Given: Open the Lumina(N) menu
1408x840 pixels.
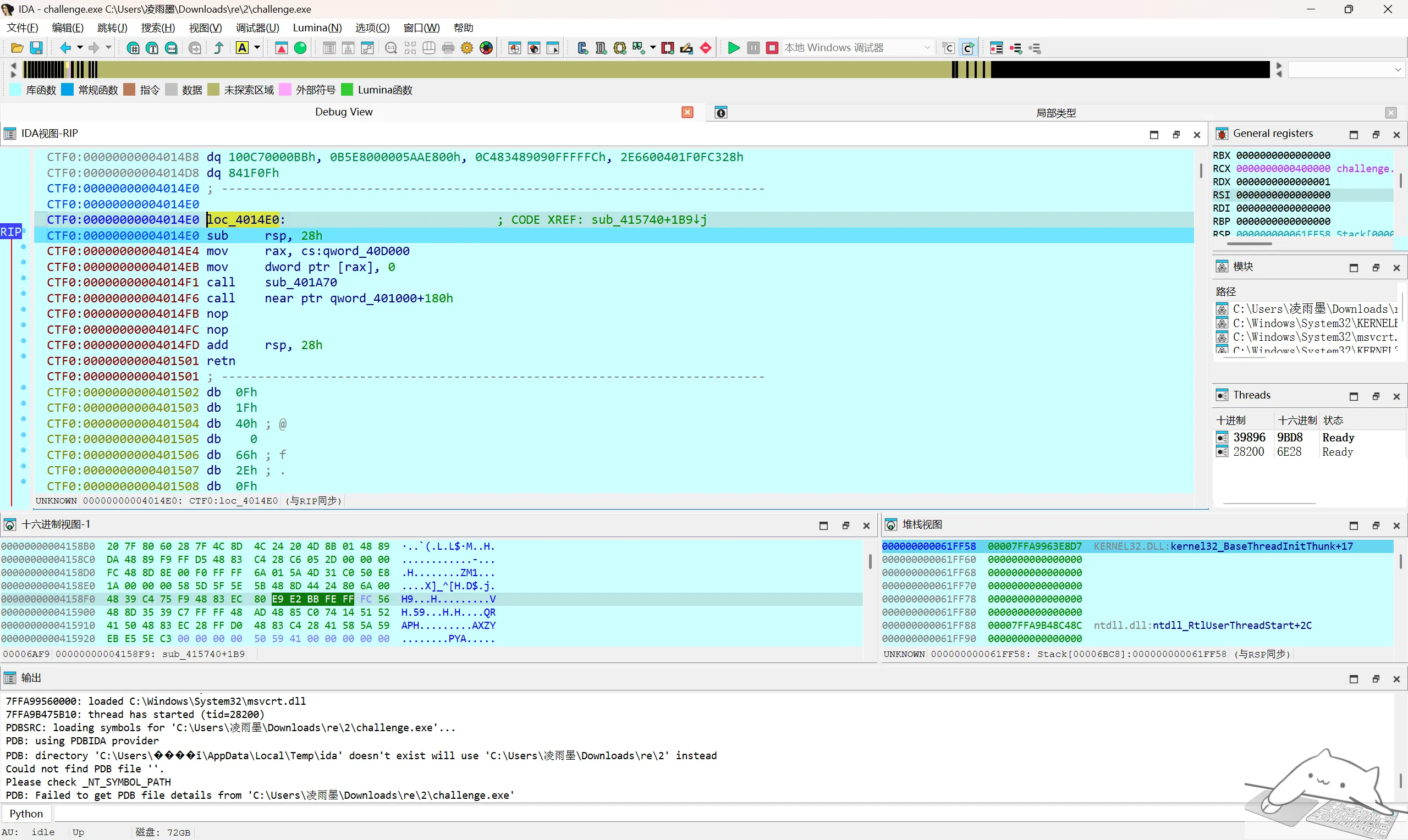Looking at the screenshot, I should pos(317,27).
